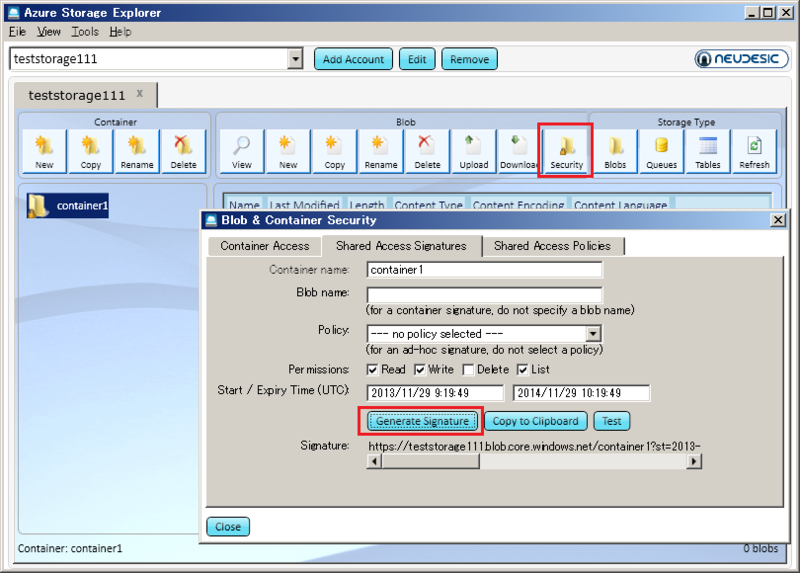Click the Content Type column header
The width and height of the screenshot is (800, 573).
pyautogui.click(x=428, y=205)
